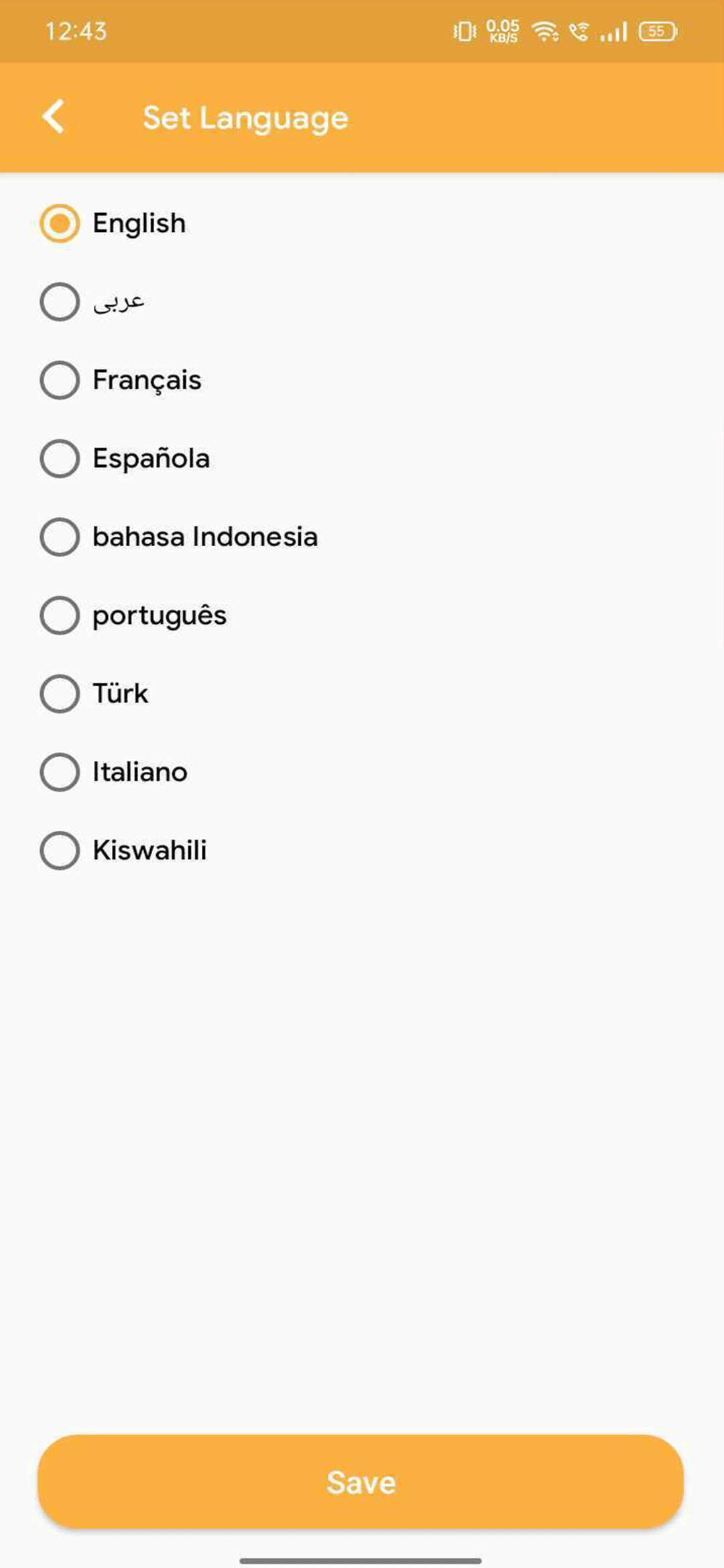Tap the Set Language title text
The image size is (724, 1568).
(245, 116)
